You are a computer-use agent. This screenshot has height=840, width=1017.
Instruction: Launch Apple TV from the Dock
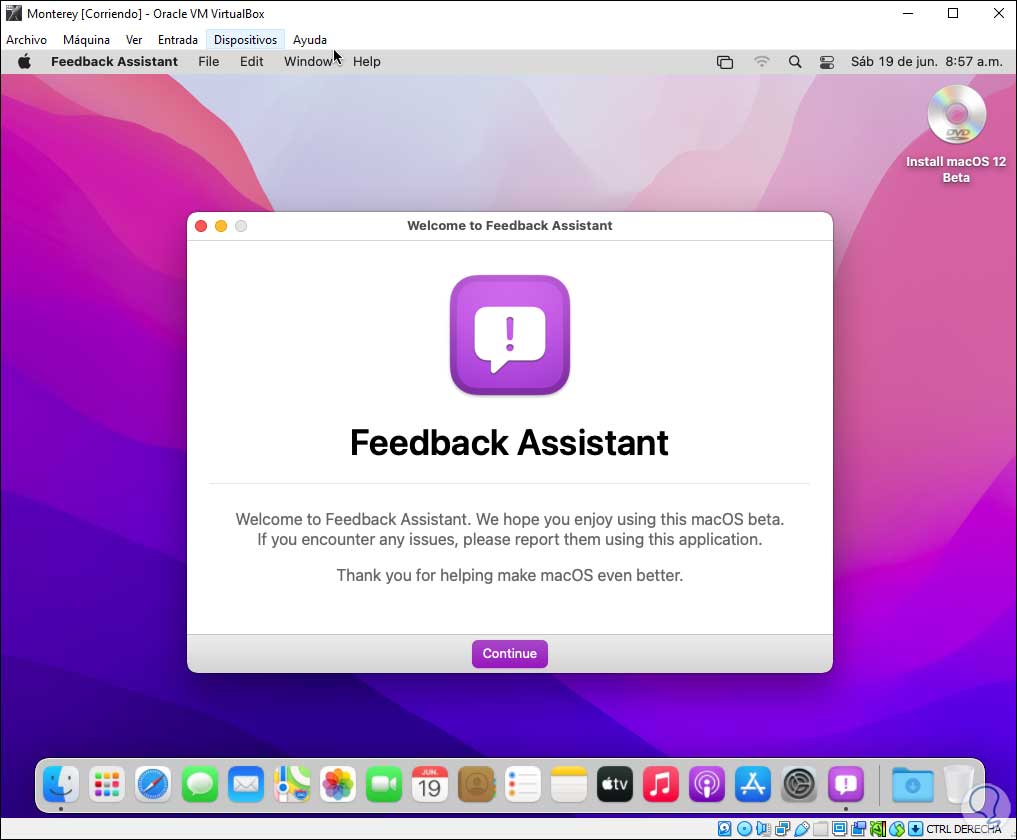(615, 784)
